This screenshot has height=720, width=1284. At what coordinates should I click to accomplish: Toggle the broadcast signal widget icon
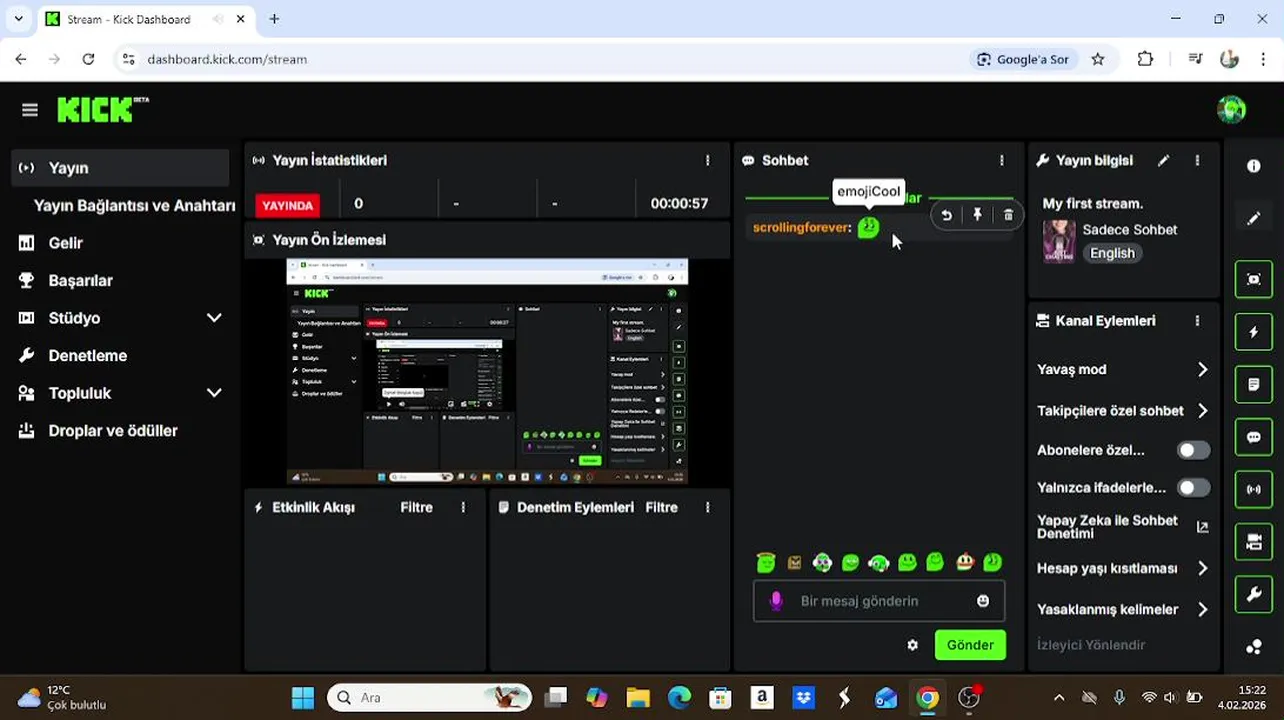pos(1254,489)
